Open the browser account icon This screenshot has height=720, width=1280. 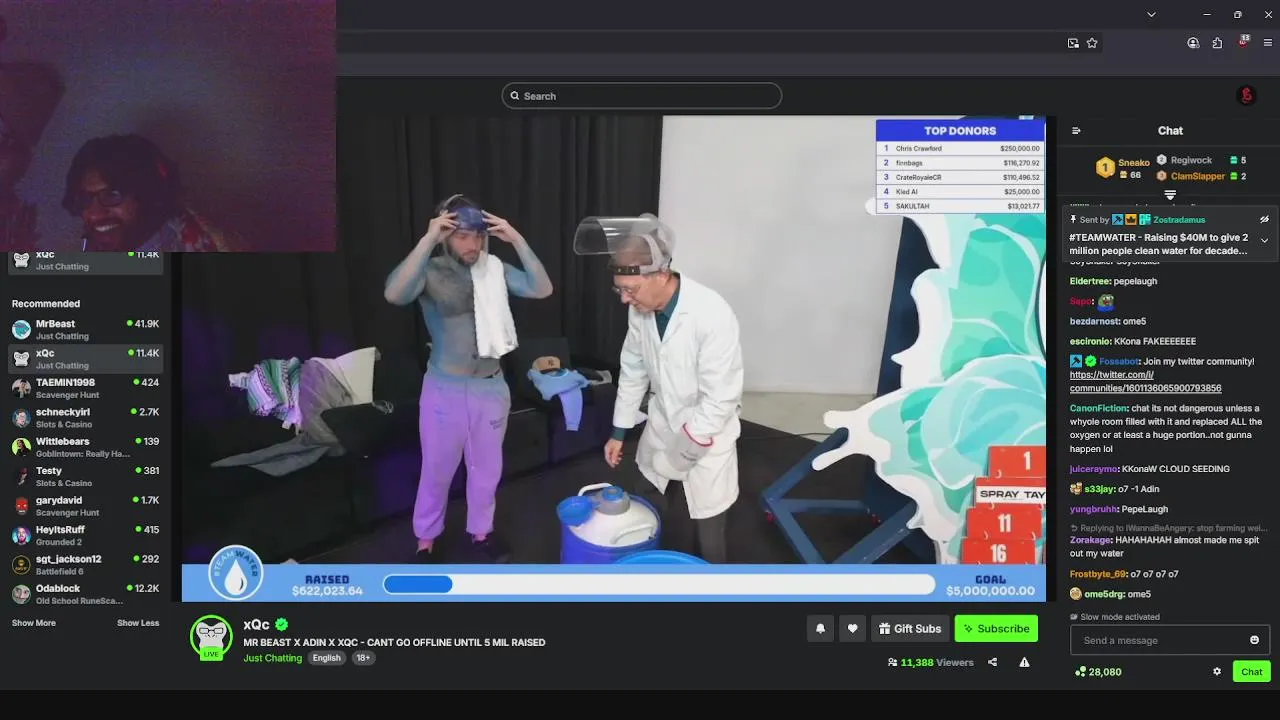tap(1193, 43)
